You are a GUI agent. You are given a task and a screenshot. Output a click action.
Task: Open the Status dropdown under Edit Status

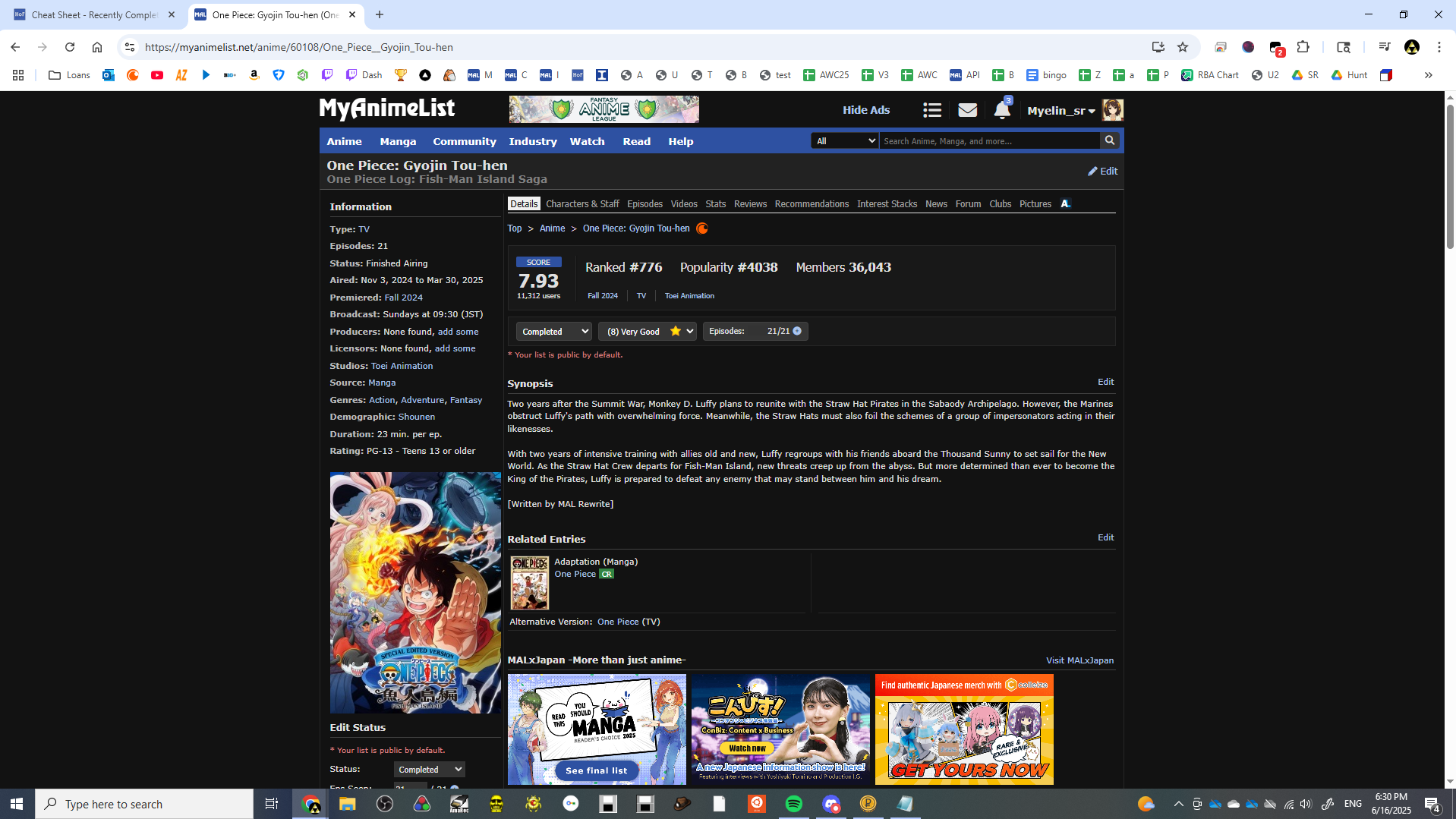429,770
